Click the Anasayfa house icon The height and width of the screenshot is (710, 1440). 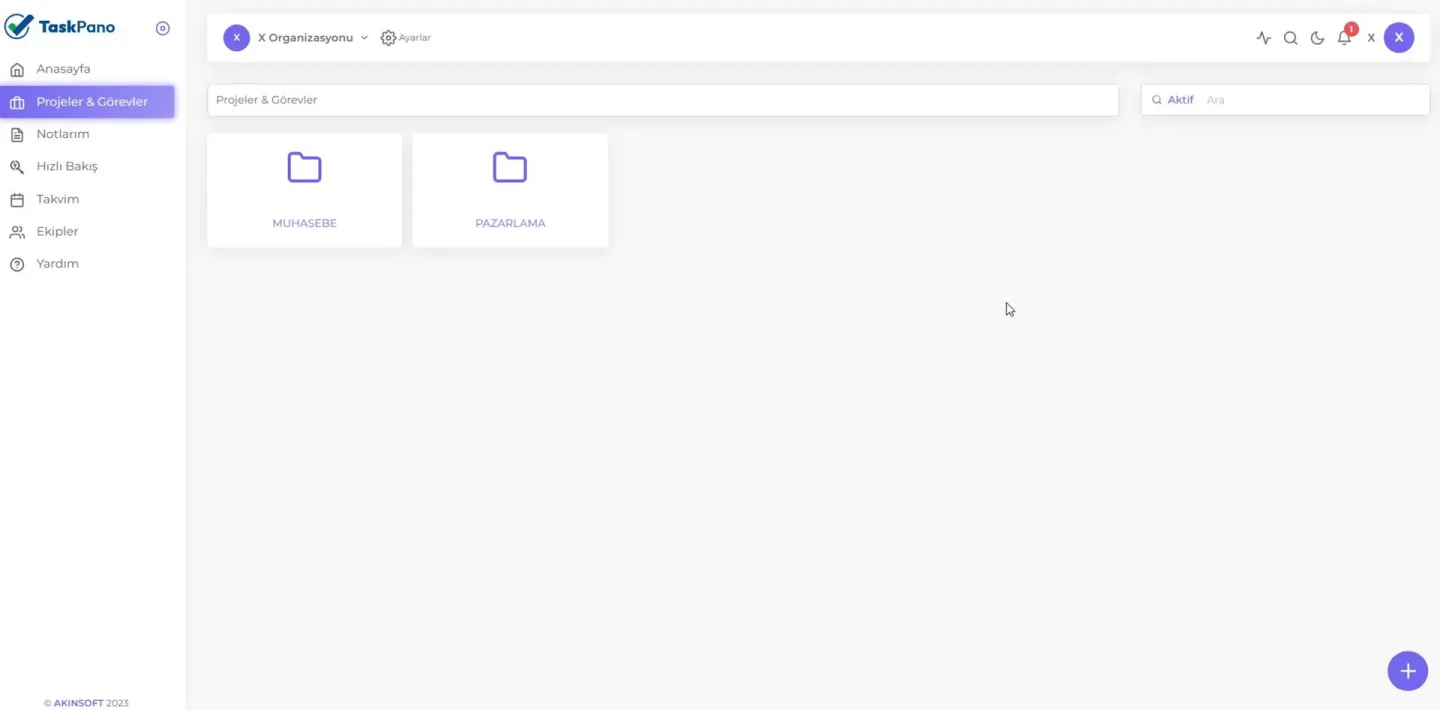coord(17,70)
